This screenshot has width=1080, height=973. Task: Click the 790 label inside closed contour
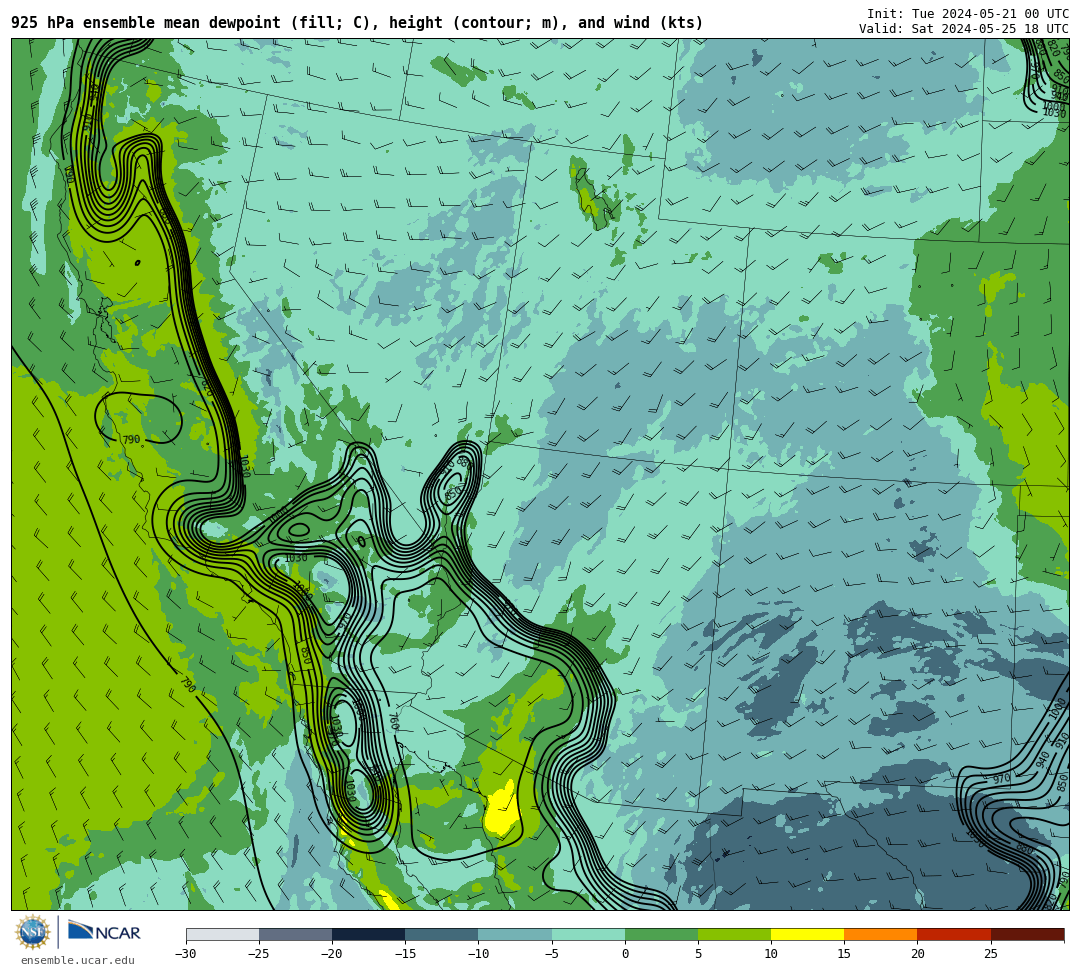pyautogui.click(x=131, y=439)
